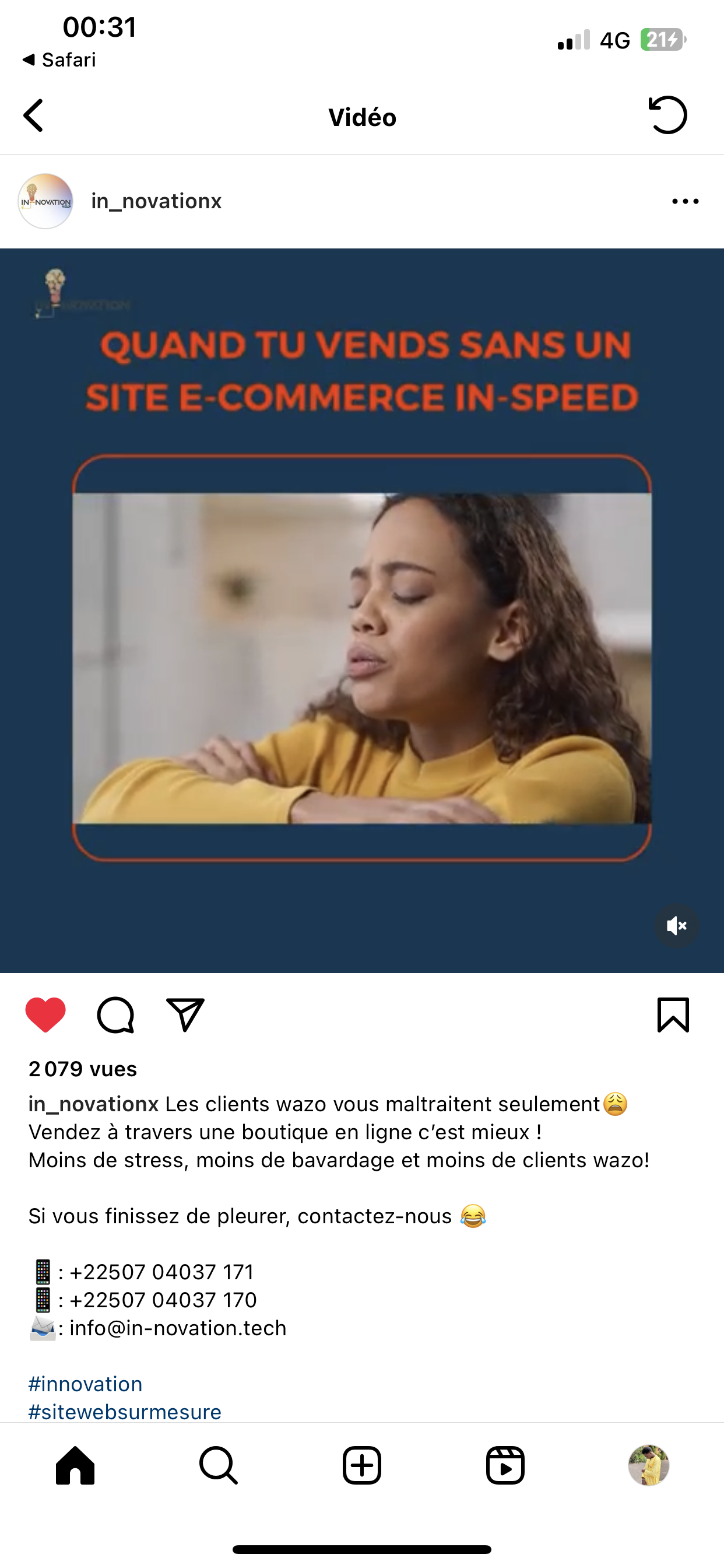Open in_novationx profile avatar
The image size is (724, 1568).
pyautogui.click(x=45, y=201)
